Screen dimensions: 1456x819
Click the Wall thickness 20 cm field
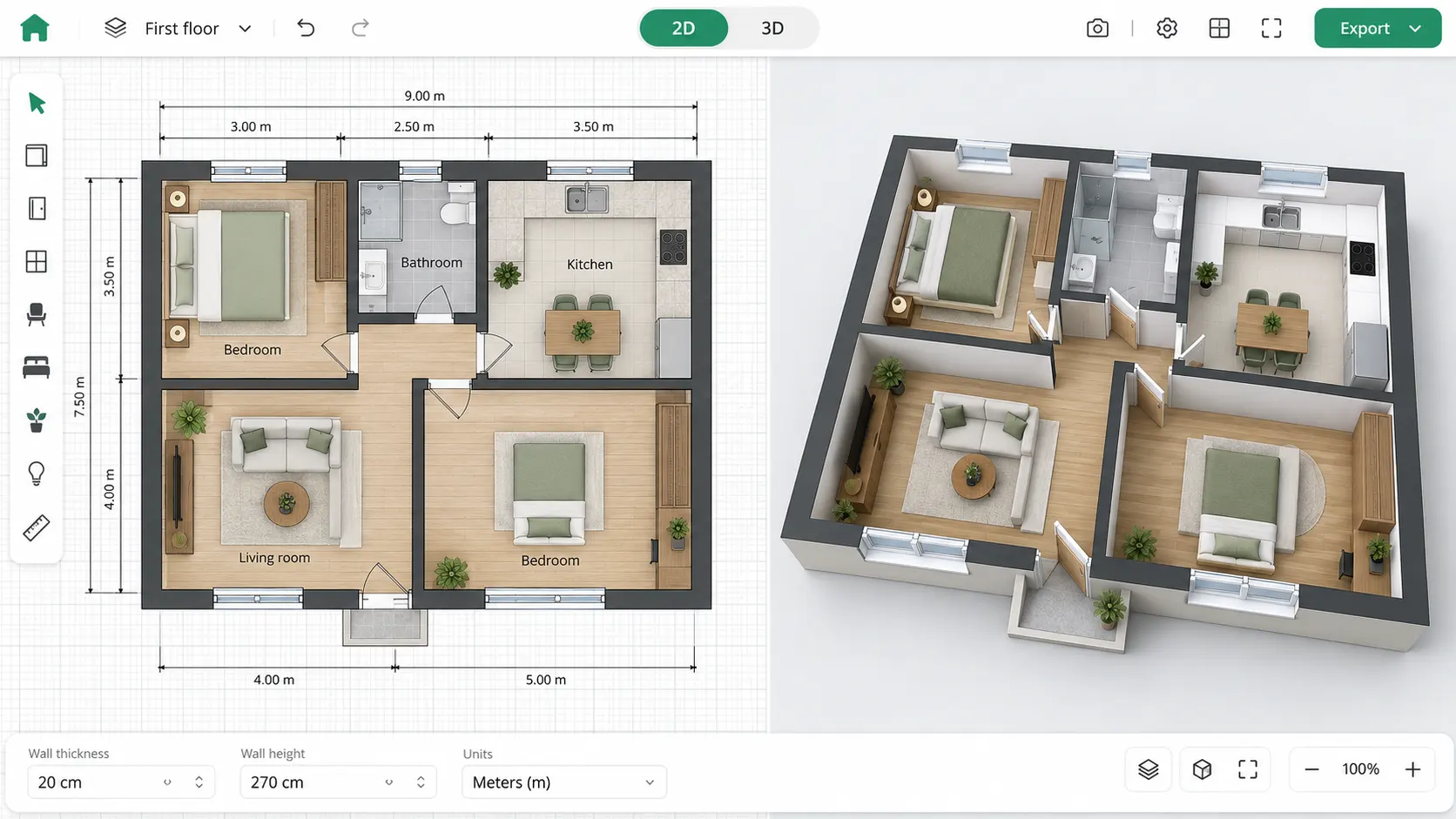[121, 782]
